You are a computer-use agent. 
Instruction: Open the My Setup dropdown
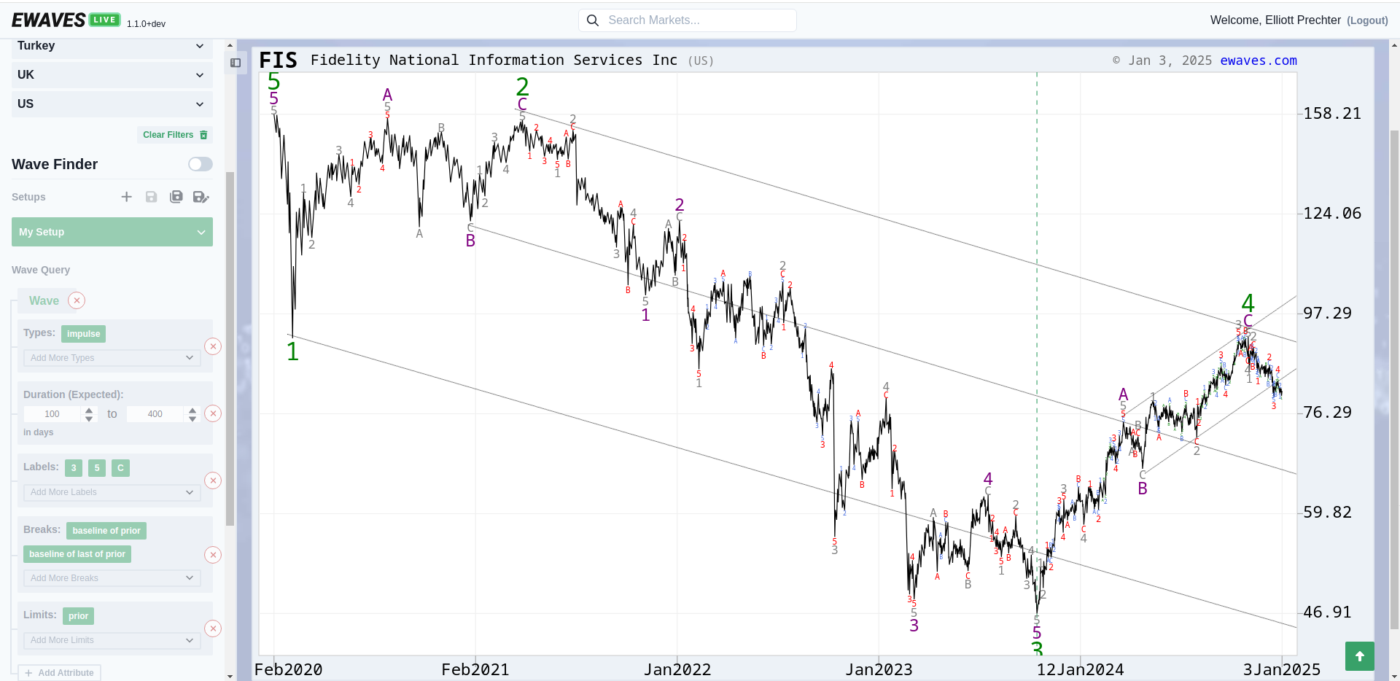pyautogui.click(x=112, y=232)
